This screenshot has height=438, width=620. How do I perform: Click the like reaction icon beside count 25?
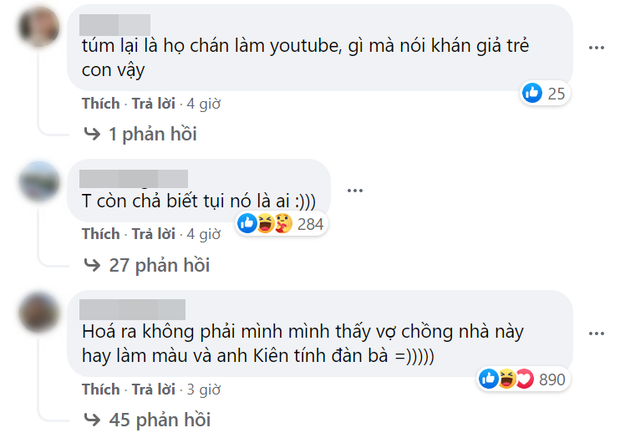point(531,94)
